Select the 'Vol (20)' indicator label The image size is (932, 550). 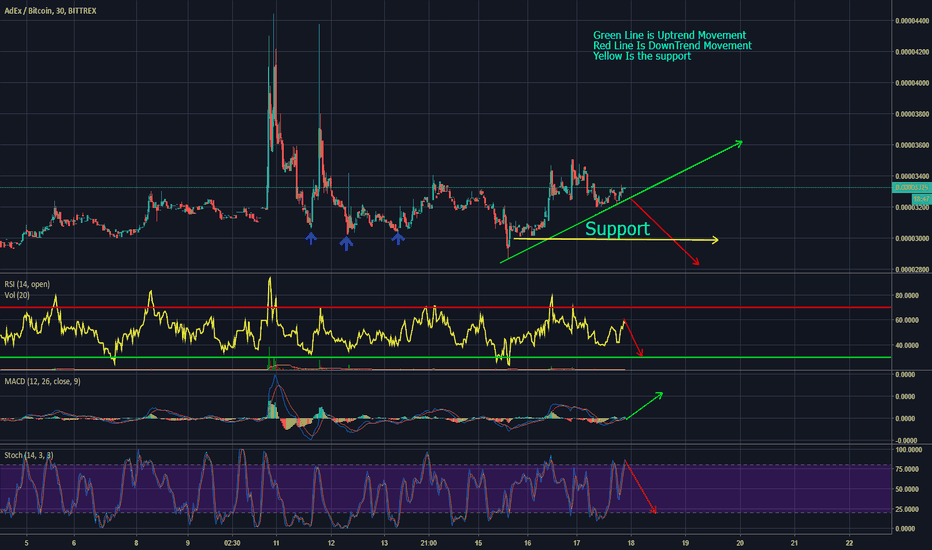click(17, 295)
